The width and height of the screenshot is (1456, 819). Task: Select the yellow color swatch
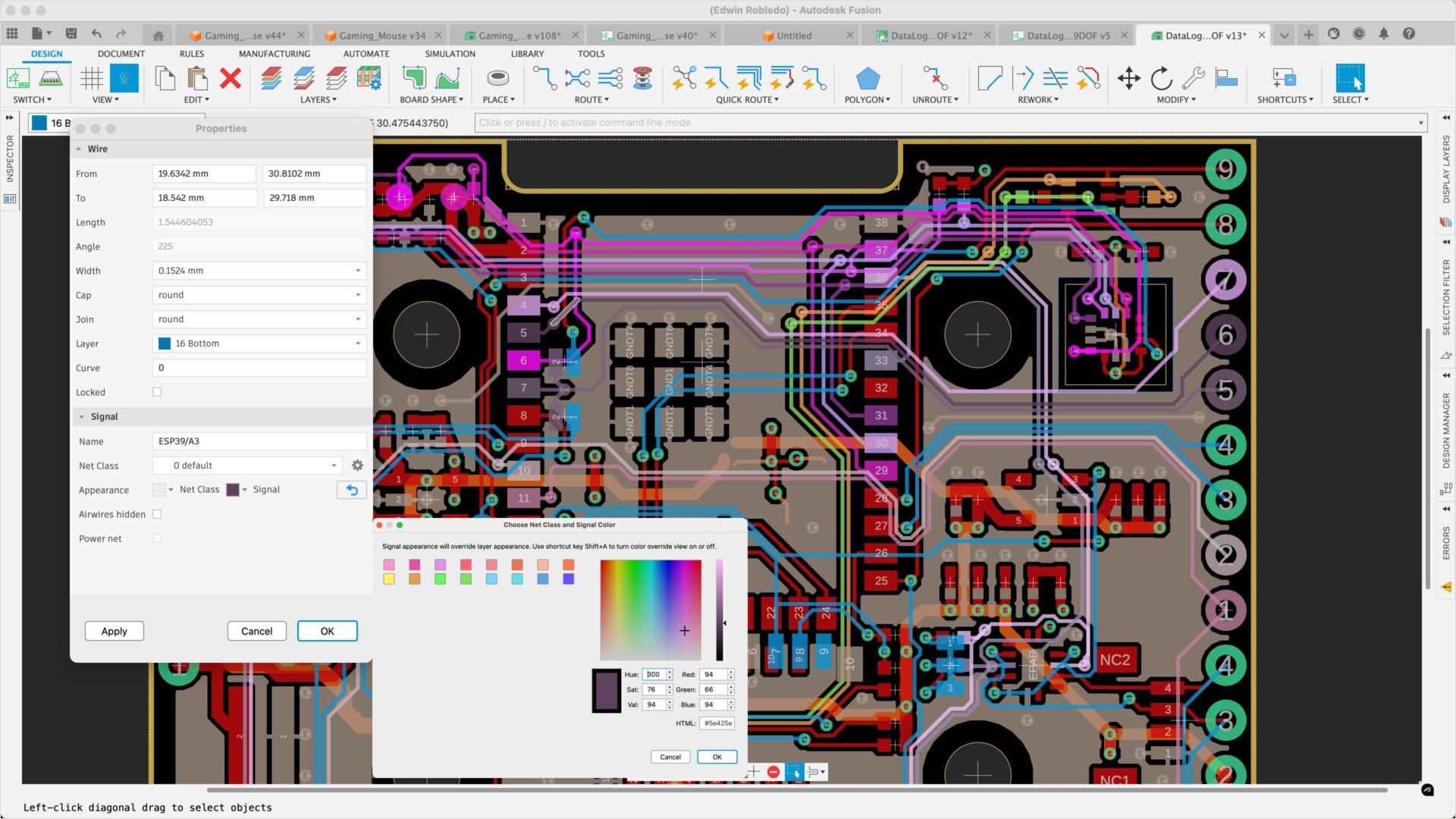(x=389, y=579)
